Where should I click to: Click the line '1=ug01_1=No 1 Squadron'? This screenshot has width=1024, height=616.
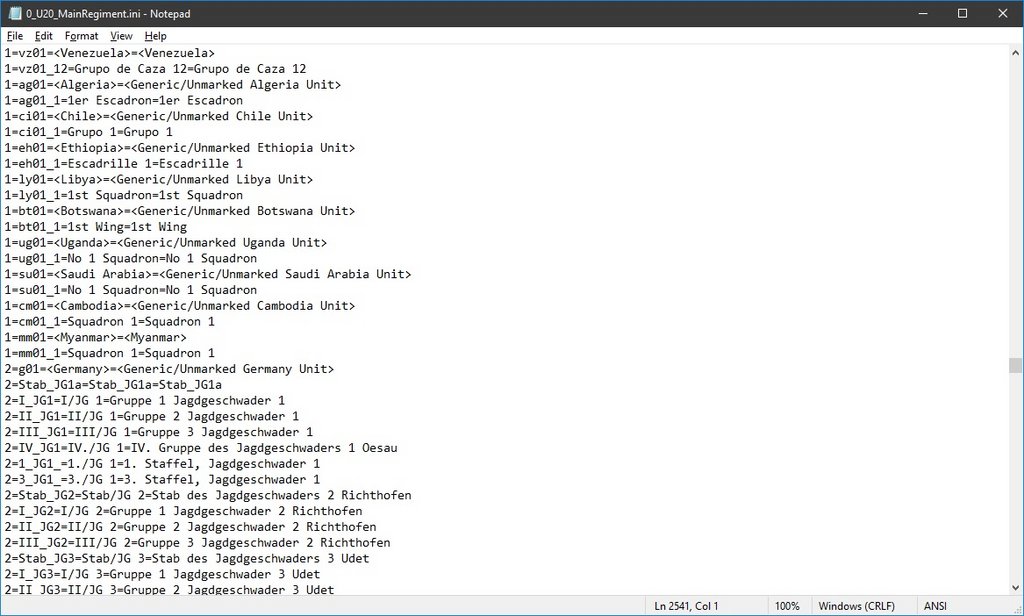coord(131,258)
